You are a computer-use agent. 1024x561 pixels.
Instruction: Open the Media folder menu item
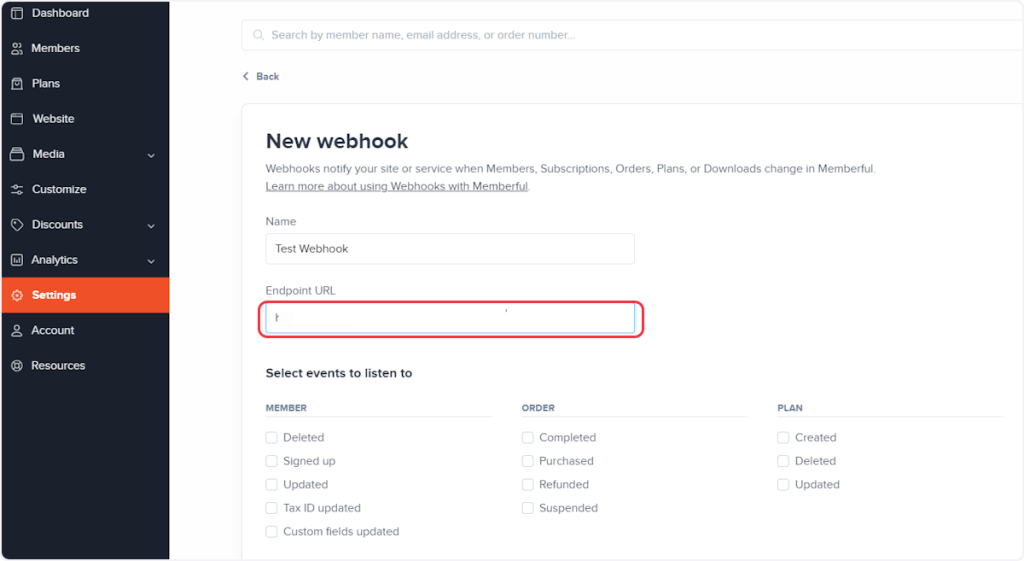[x=48, y=154]
